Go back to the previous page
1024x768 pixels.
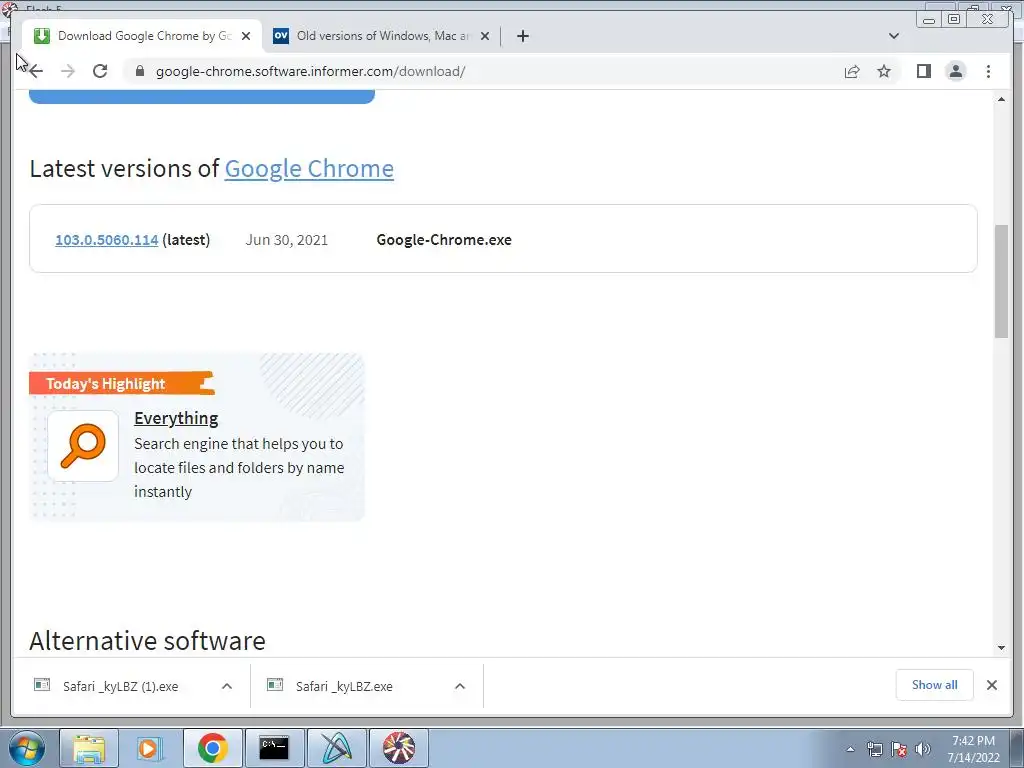(x=36, y=71)
